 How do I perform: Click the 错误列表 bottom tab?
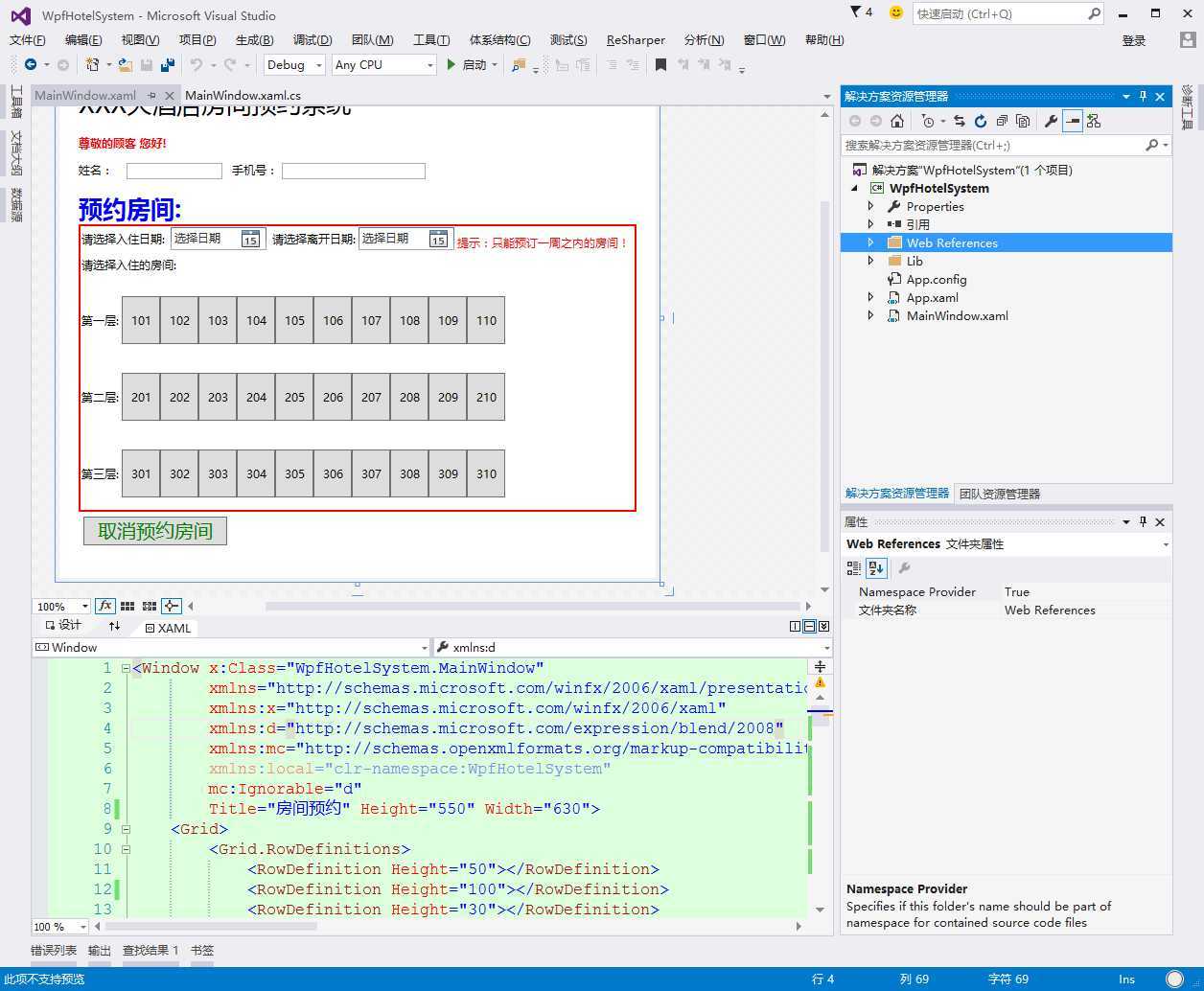pos(54,950)
